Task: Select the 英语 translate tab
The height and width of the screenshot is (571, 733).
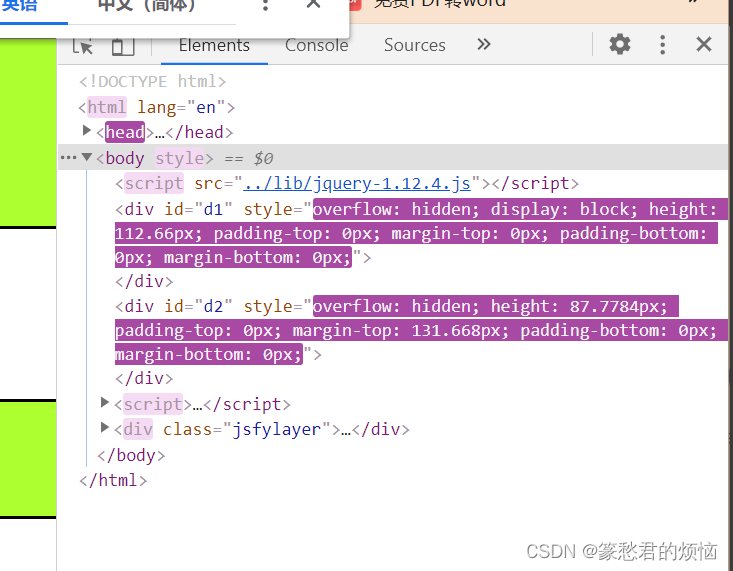Action: [20, 6]
